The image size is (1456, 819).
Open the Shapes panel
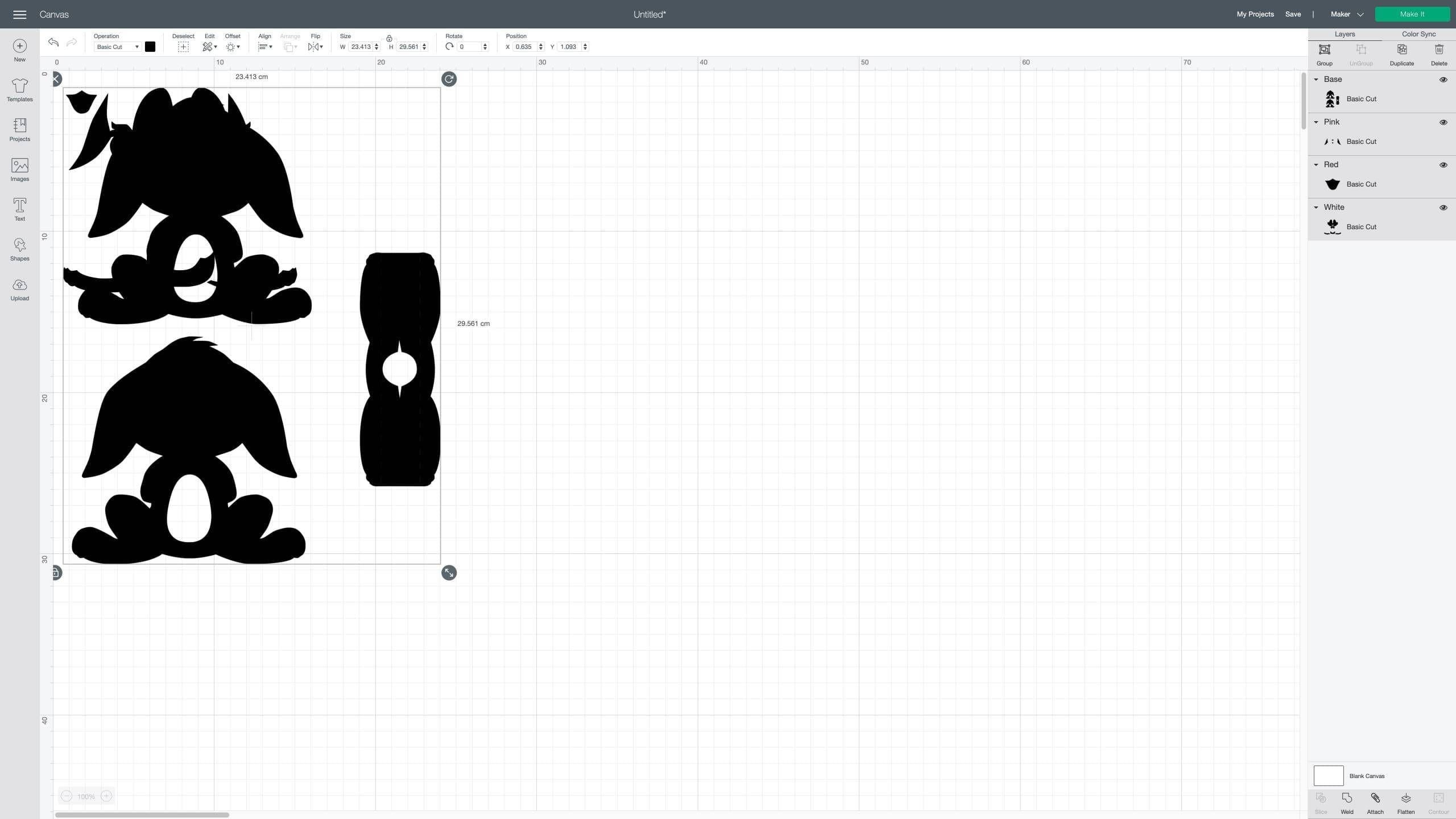pos(19,250)
